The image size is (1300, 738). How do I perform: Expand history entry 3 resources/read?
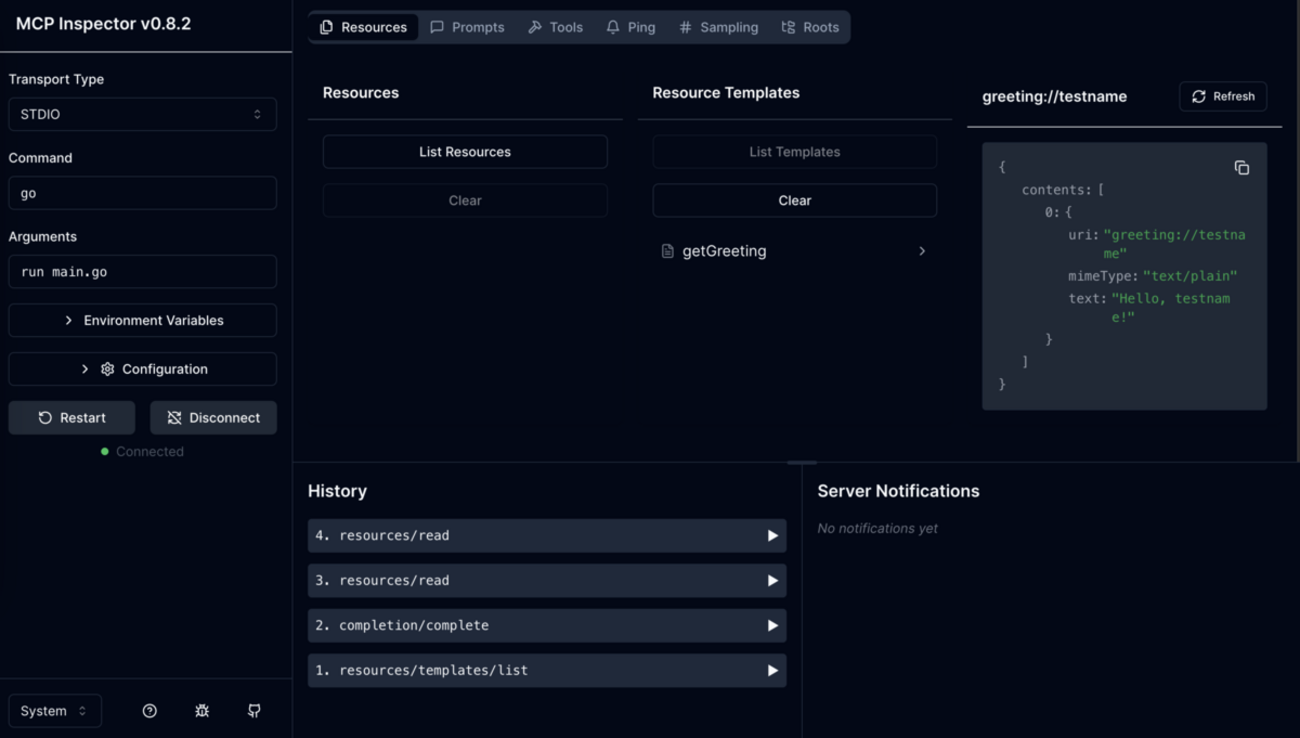pyautogui.click(x=547, y=581)
